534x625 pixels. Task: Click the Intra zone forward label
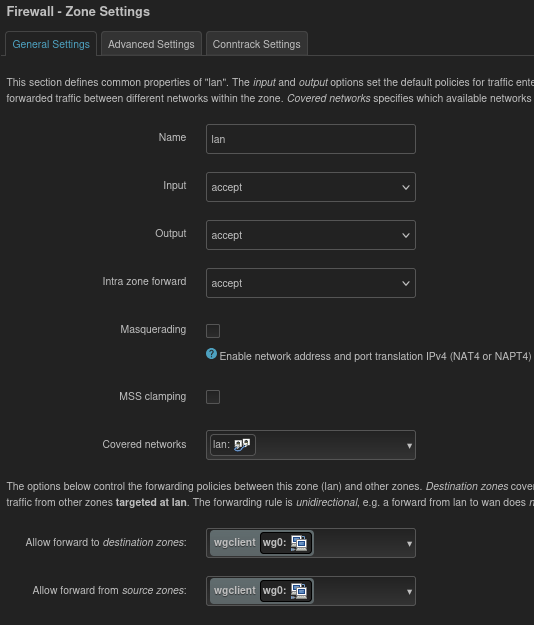(144, 281)
